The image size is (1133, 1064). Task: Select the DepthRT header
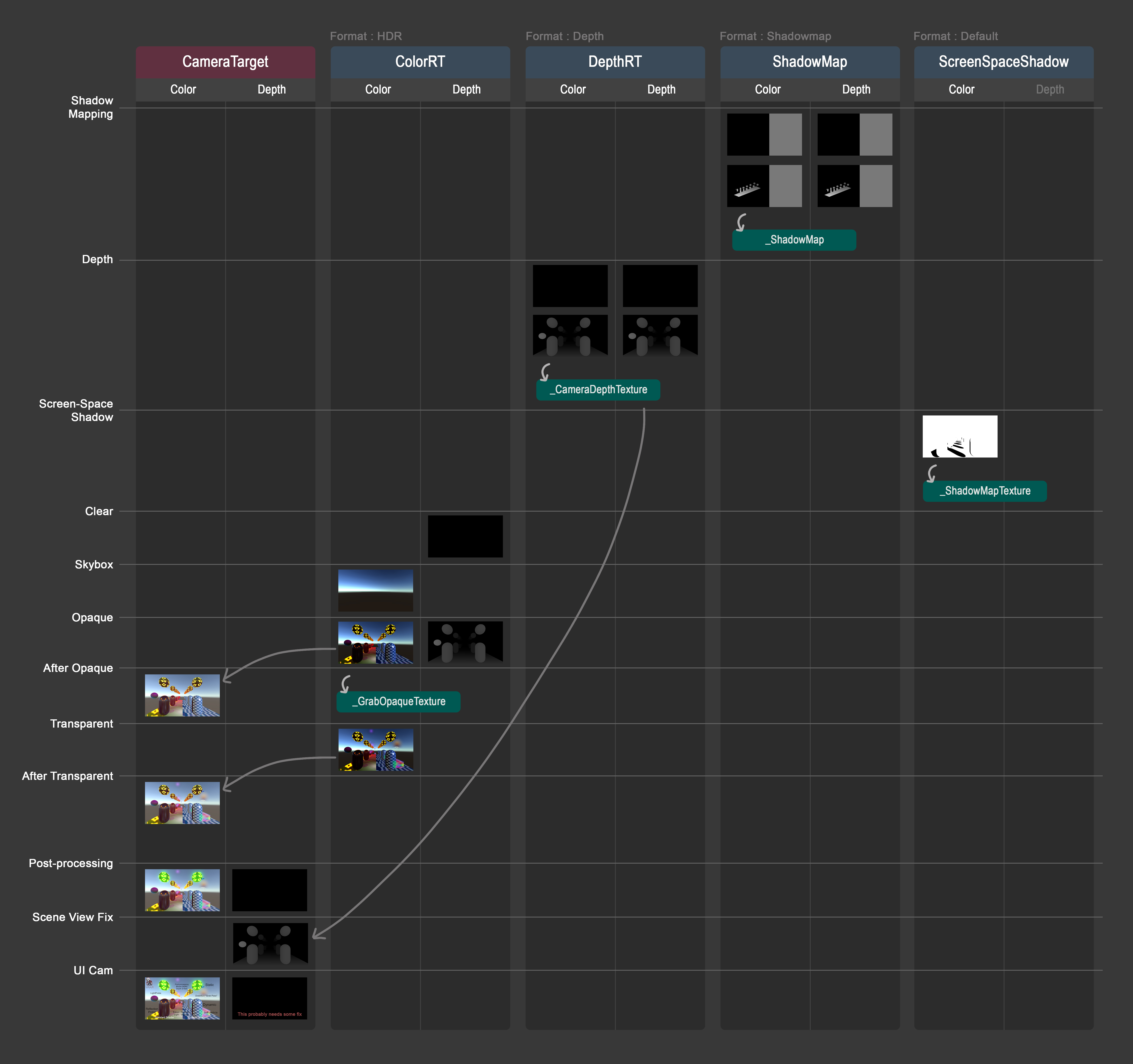click(x=615, y=61)
